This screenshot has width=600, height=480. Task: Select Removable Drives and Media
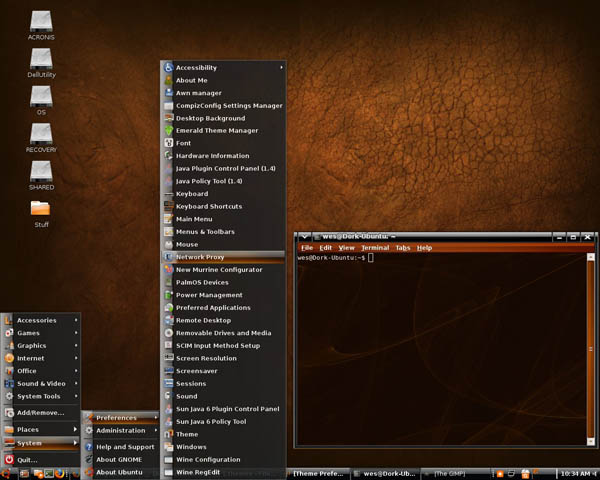223,333
